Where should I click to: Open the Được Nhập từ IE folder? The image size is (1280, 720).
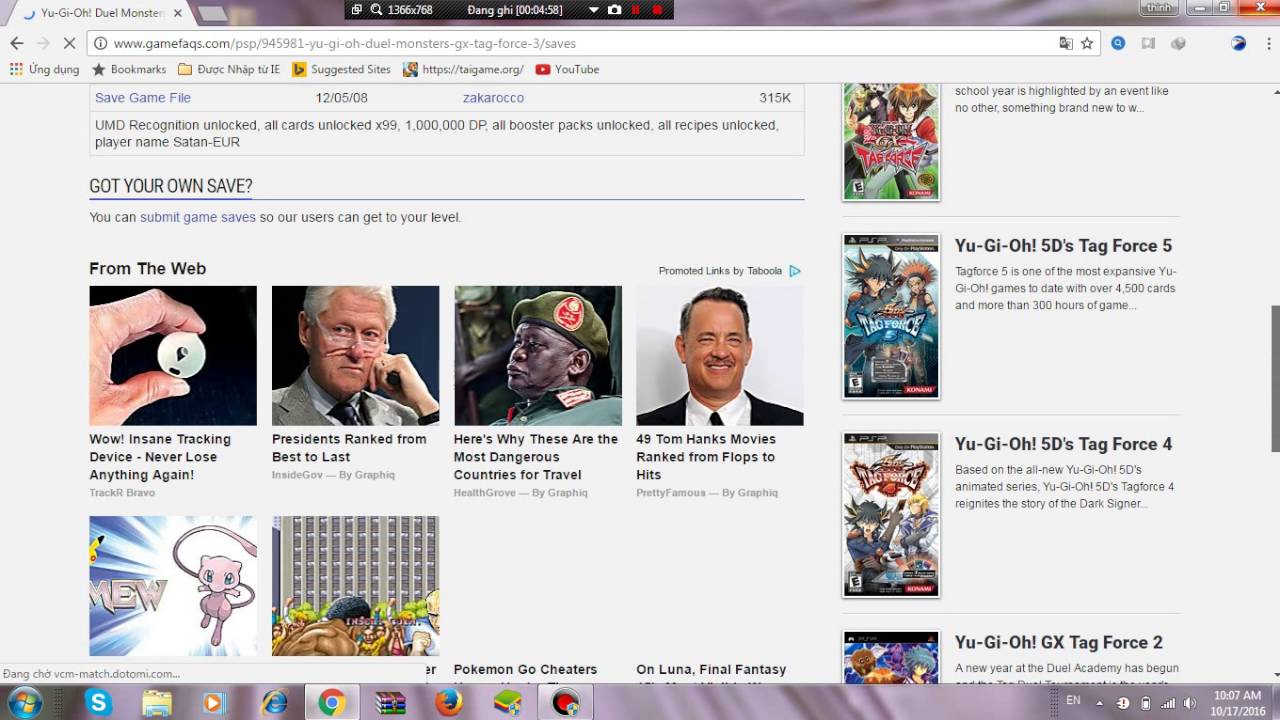[229, 69]
